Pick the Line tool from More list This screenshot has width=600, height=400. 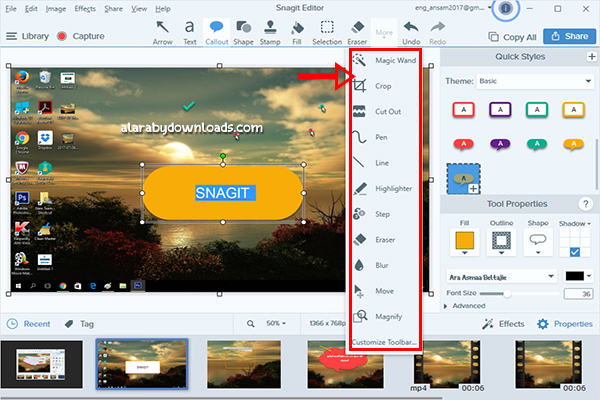pyautogui.click(x=385, y=163)
